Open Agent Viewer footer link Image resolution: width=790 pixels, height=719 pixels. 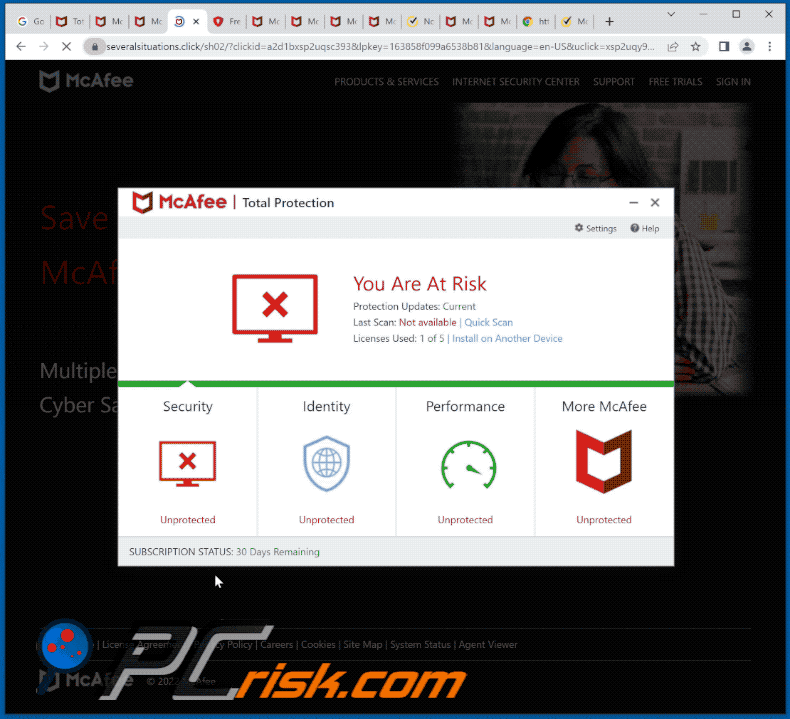(488, 644)
